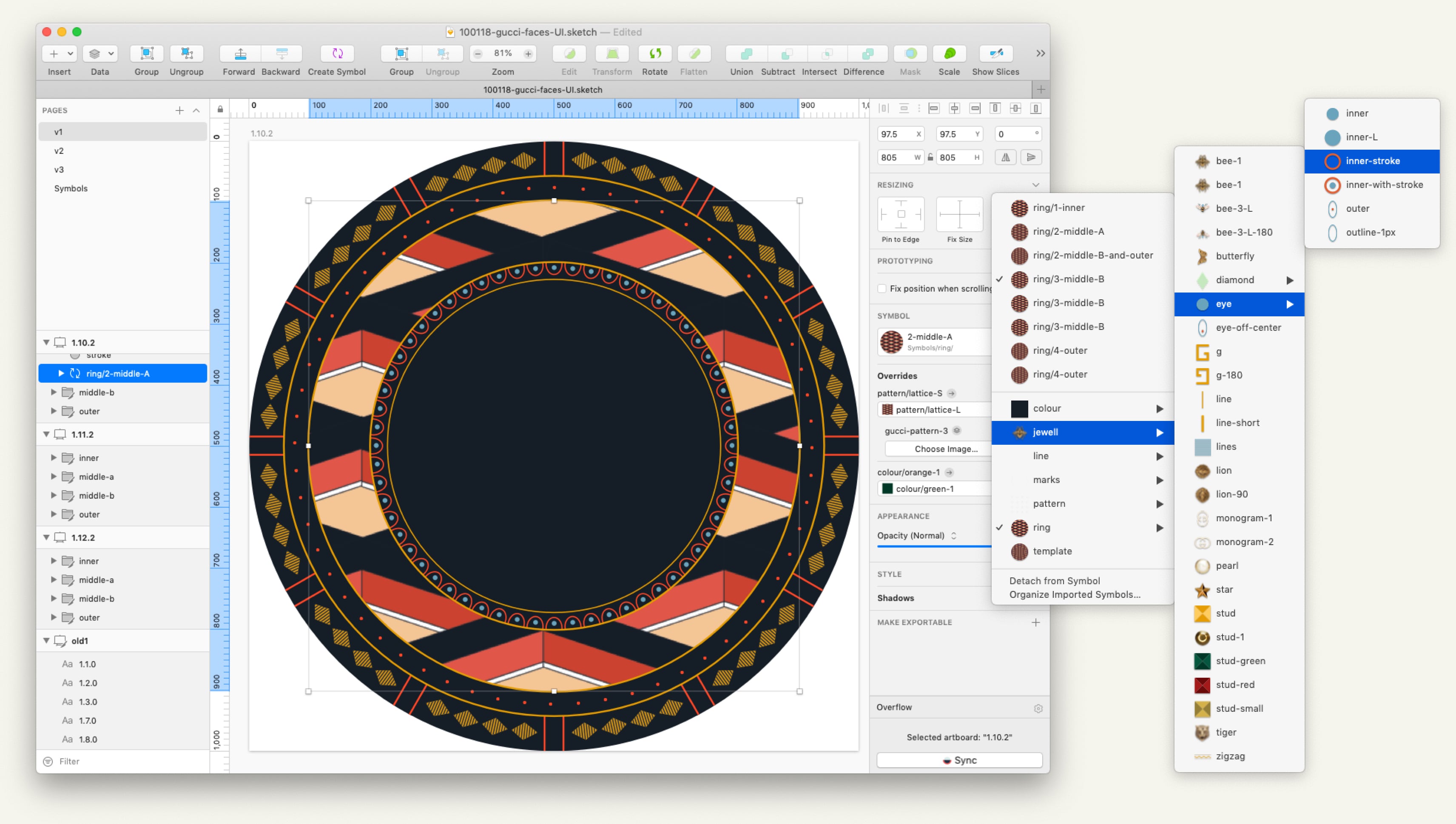Click the Choose Image button

938,449
